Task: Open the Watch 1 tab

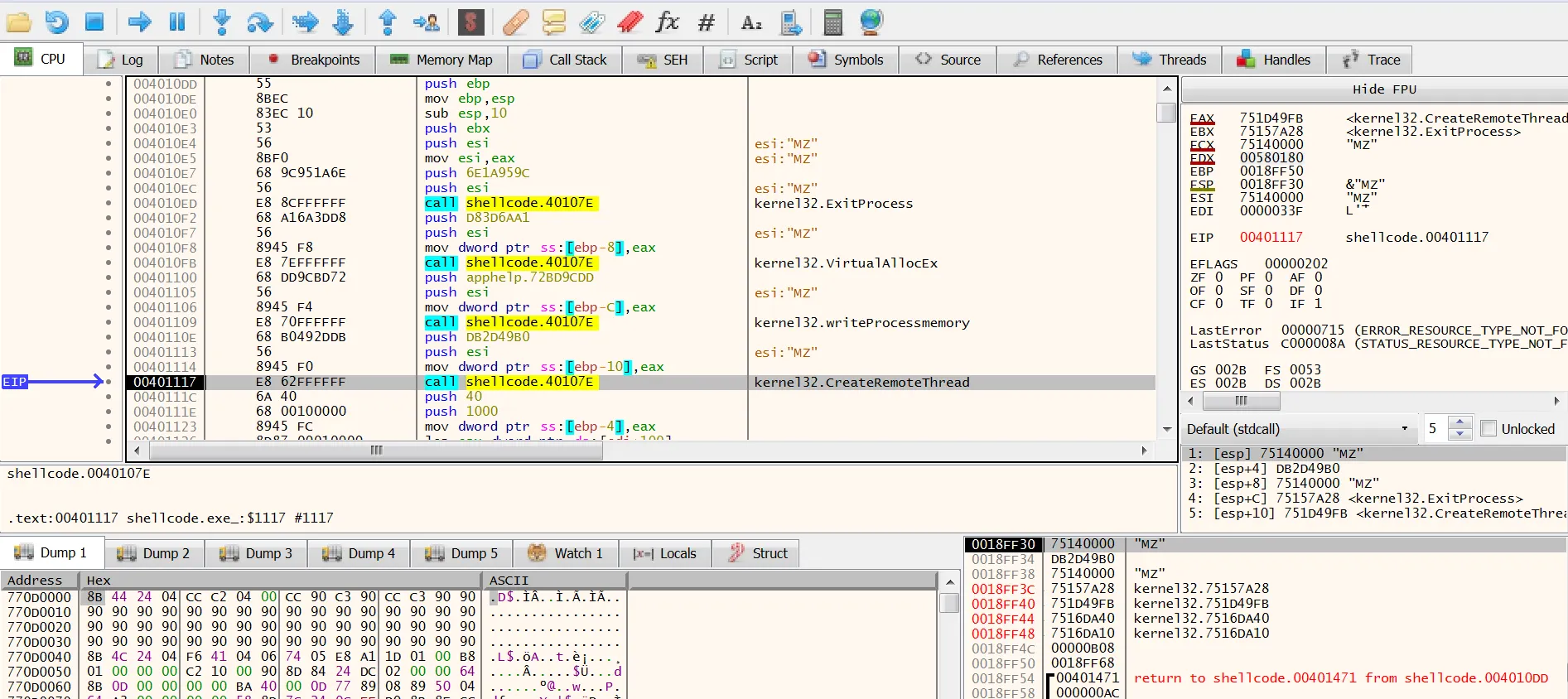Action: 565,553
